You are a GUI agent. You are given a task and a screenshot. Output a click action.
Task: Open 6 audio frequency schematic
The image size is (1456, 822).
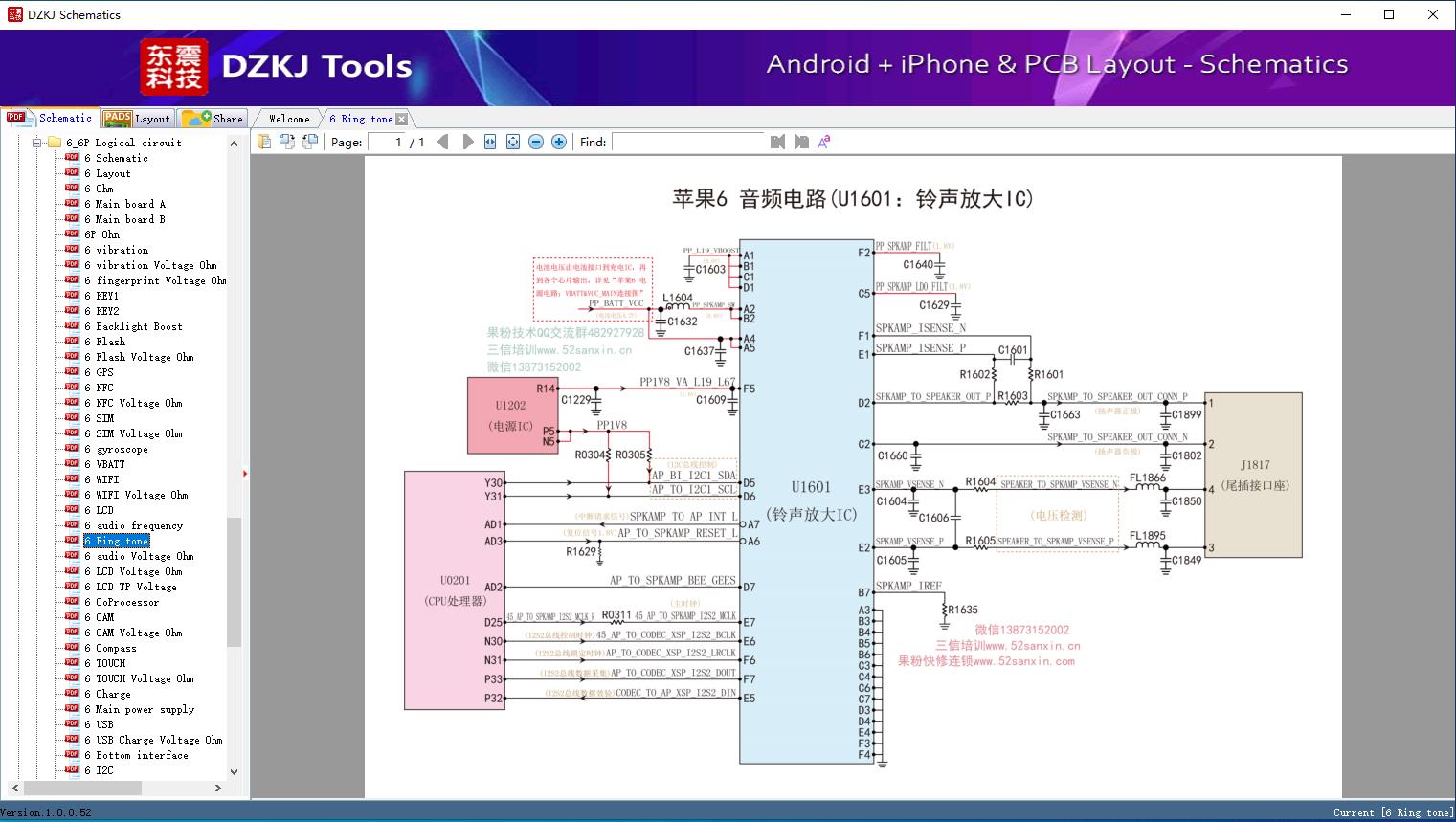pyautogui.click(x=133, y=525)
